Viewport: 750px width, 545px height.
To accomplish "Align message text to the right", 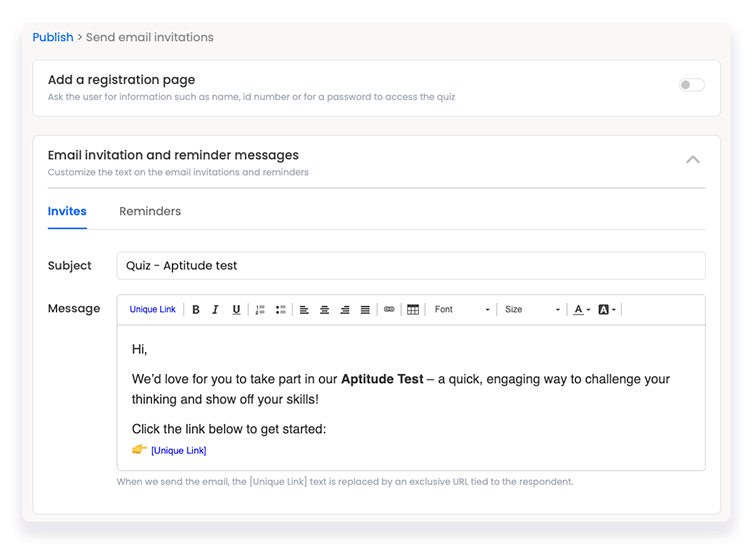I will pos(345,310).
